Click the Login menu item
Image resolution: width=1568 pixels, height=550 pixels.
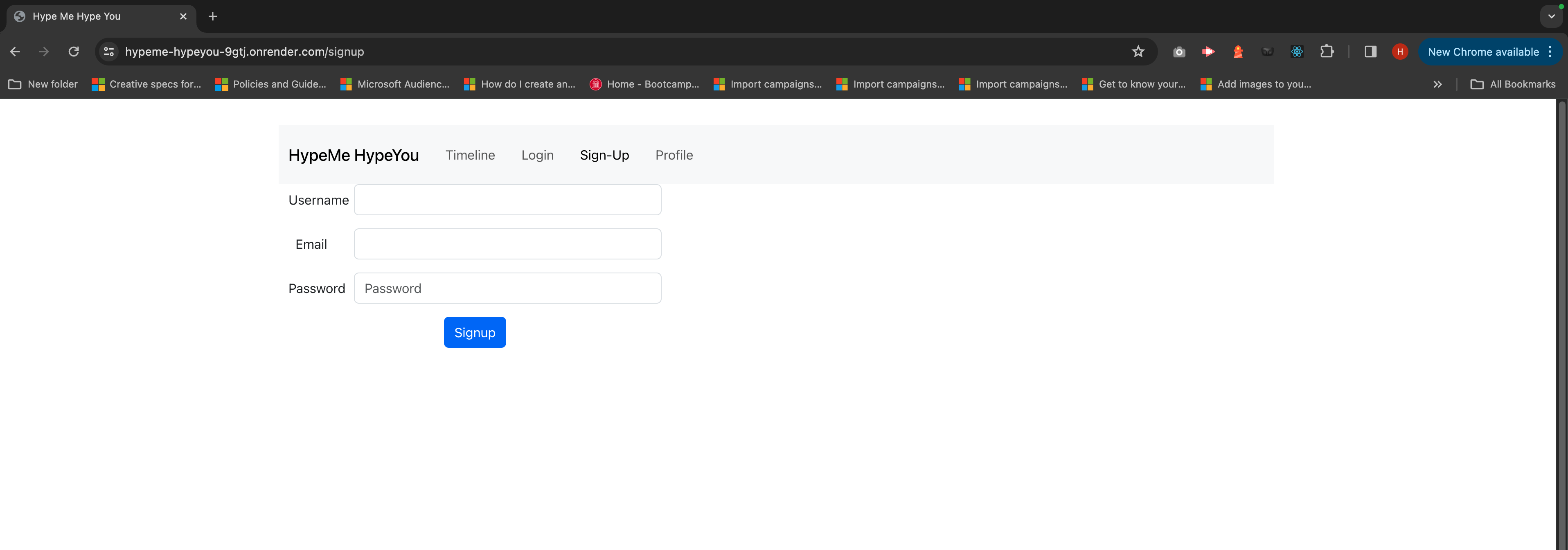(537, 155)
